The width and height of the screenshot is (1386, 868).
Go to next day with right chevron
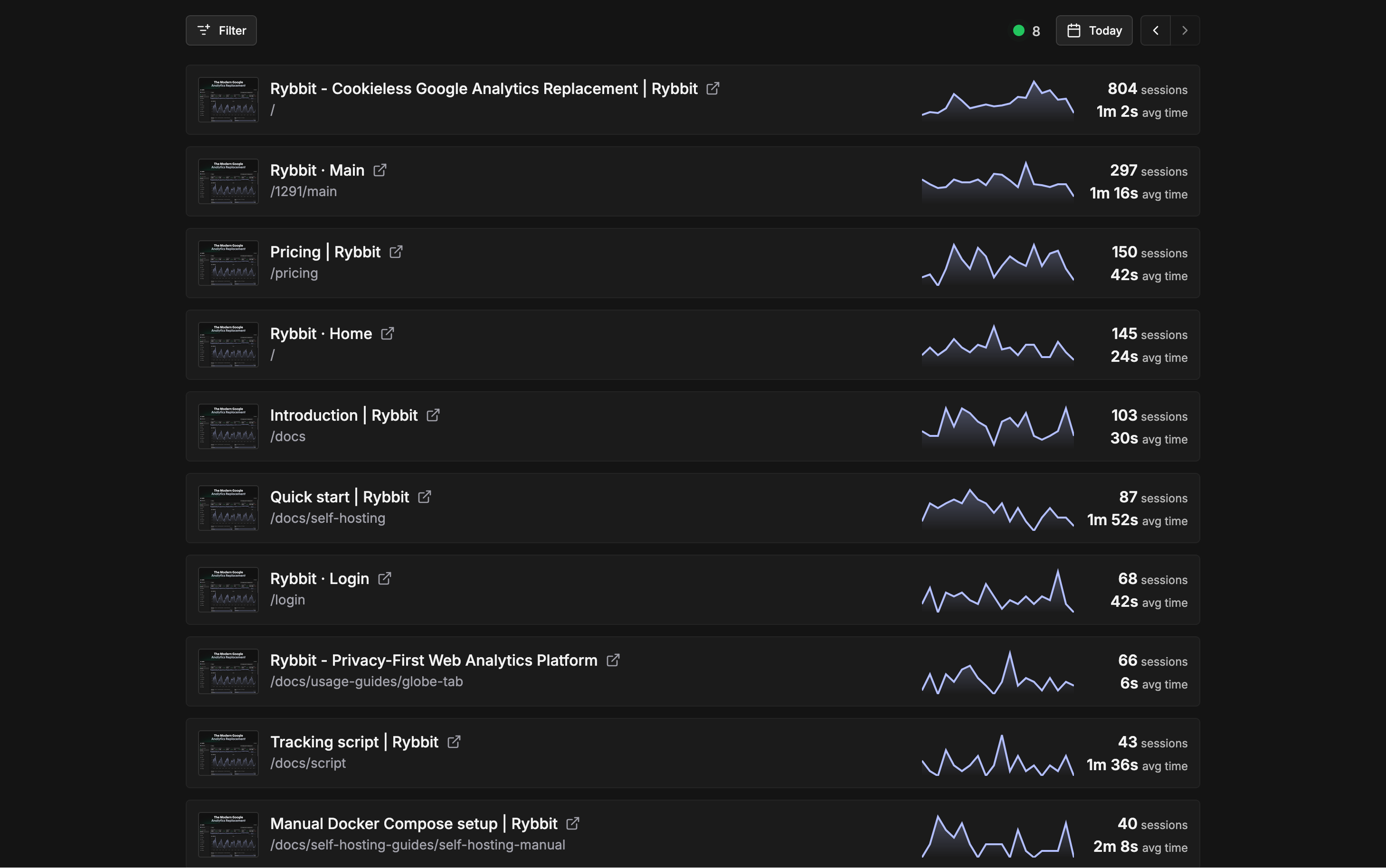(1185, 30)
